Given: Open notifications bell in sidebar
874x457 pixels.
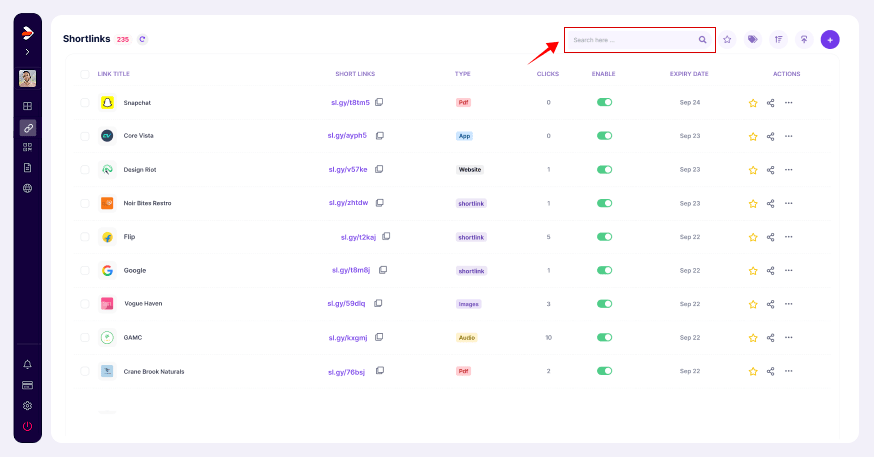Looking at the screenshot, I should pos(27,364).
